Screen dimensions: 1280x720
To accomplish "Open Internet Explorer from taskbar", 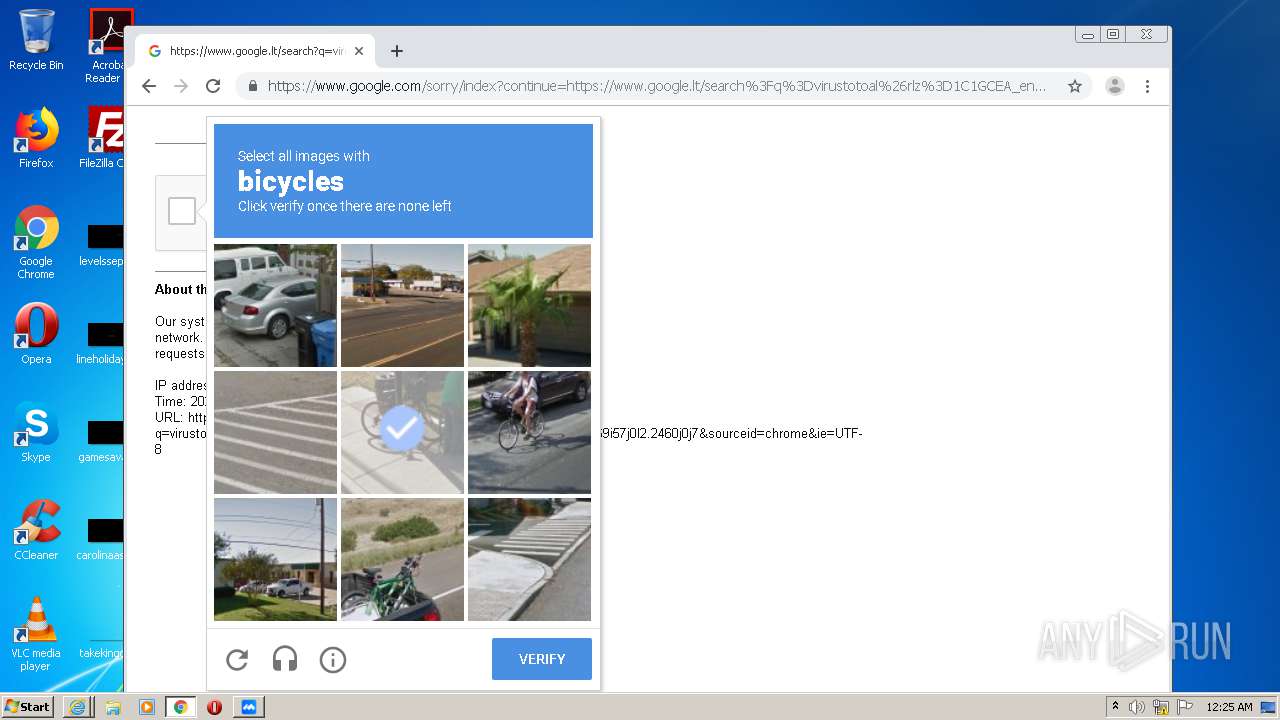I will click(78, 707).
